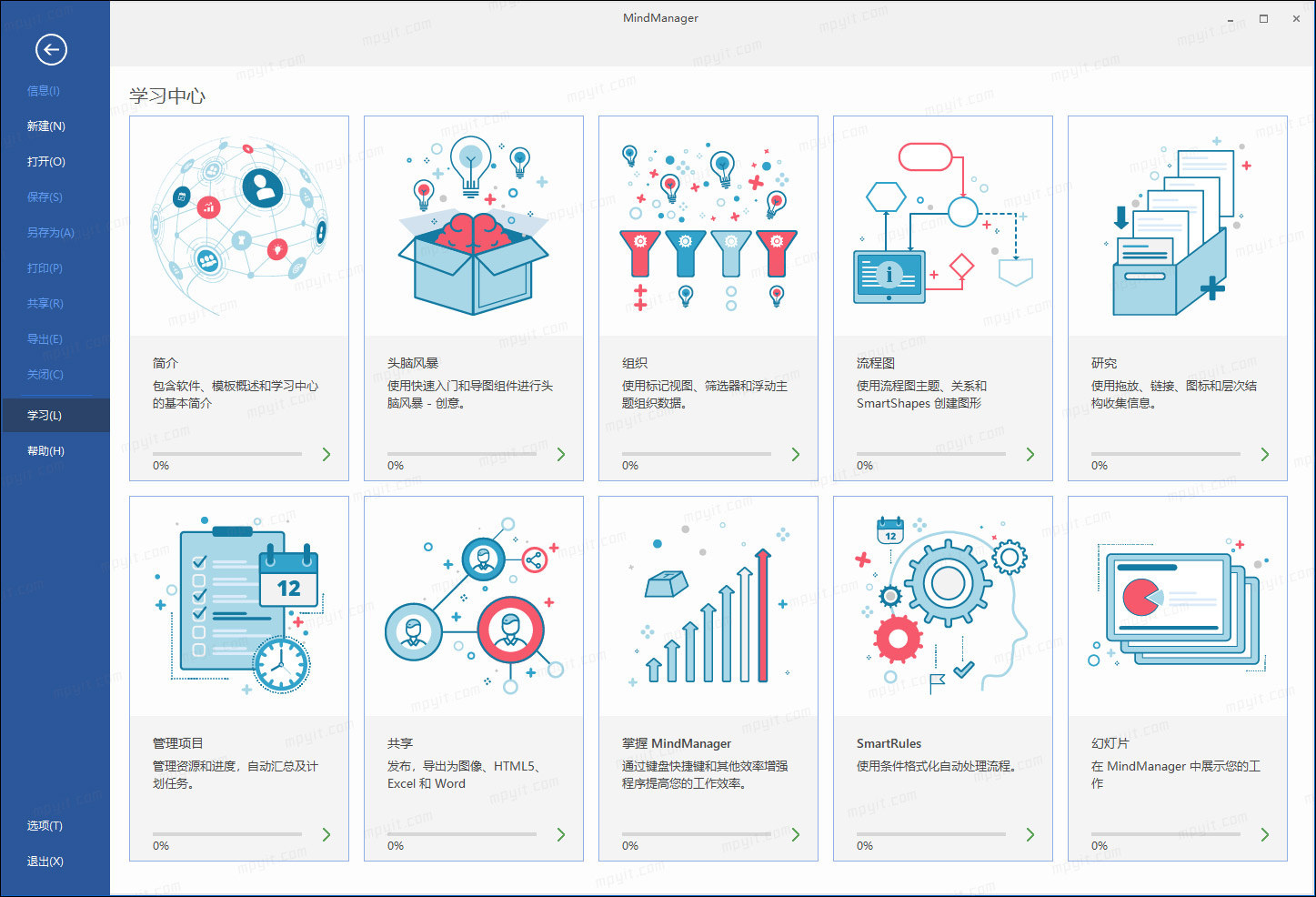
Task: Click the bar chart illustration on 掌握 MindManager
Action: [x=708, y=605]
